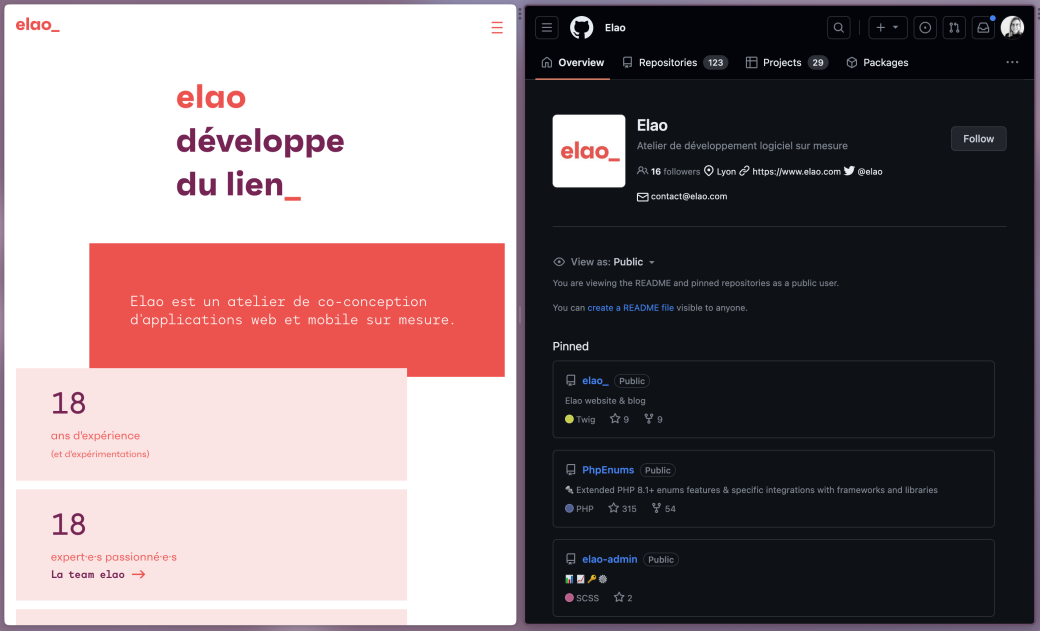The image size is (1040, 631).
Task: Click the 9 forks count on elao_
Action: click(x=653, y=419)
